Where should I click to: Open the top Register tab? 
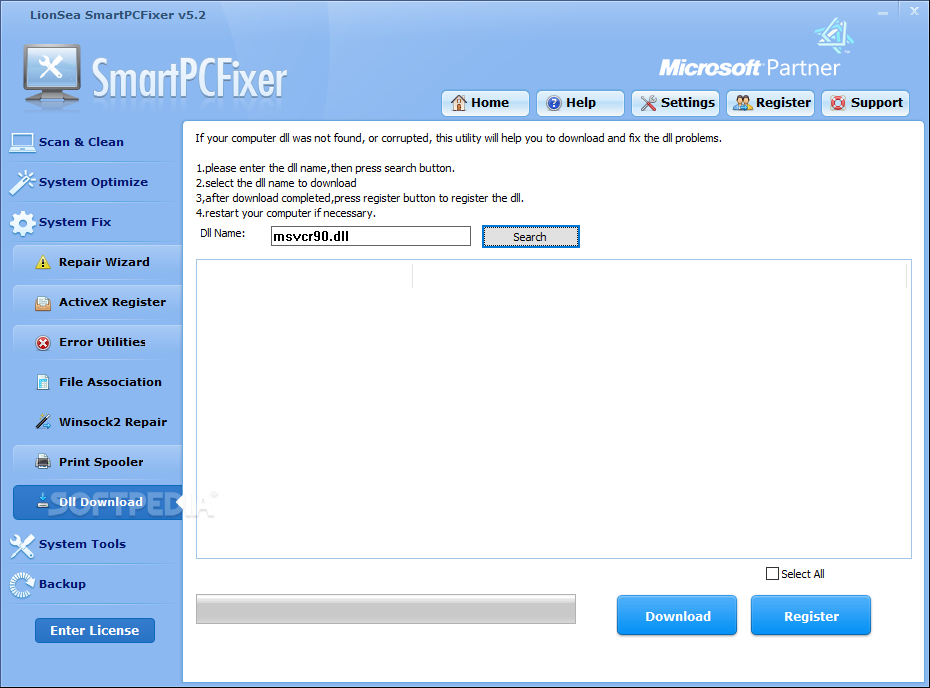click(x=770, y=103)
